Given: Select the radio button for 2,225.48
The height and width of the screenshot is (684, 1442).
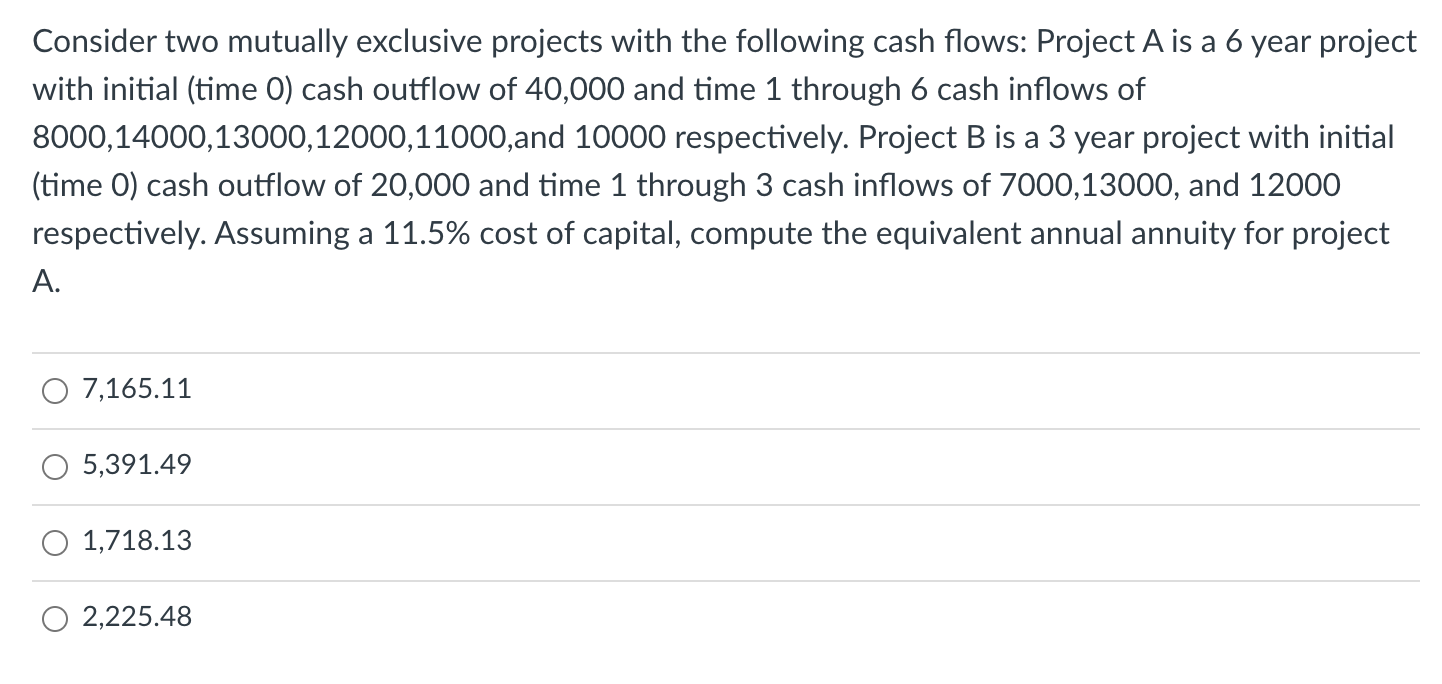Looking at the screenshot, I should click(55, 618).
